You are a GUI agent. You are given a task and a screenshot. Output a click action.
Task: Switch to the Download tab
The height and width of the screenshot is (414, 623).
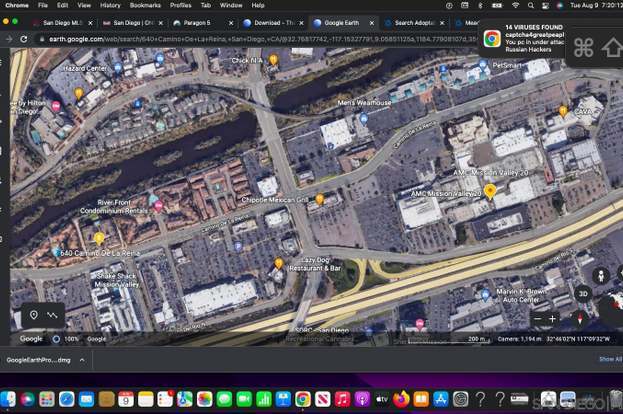click(274, 23)
